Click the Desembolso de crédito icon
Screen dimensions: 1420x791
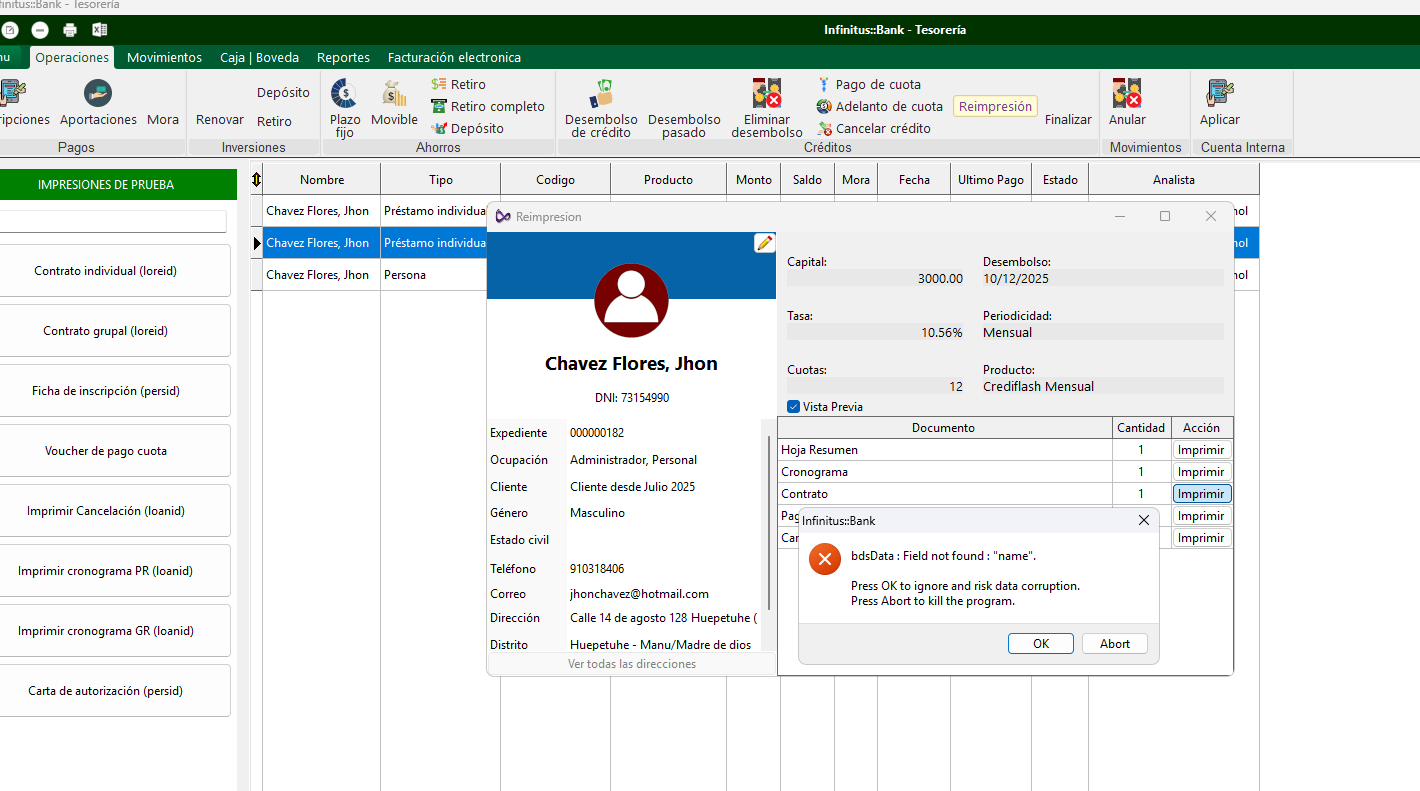pos(601,94)
